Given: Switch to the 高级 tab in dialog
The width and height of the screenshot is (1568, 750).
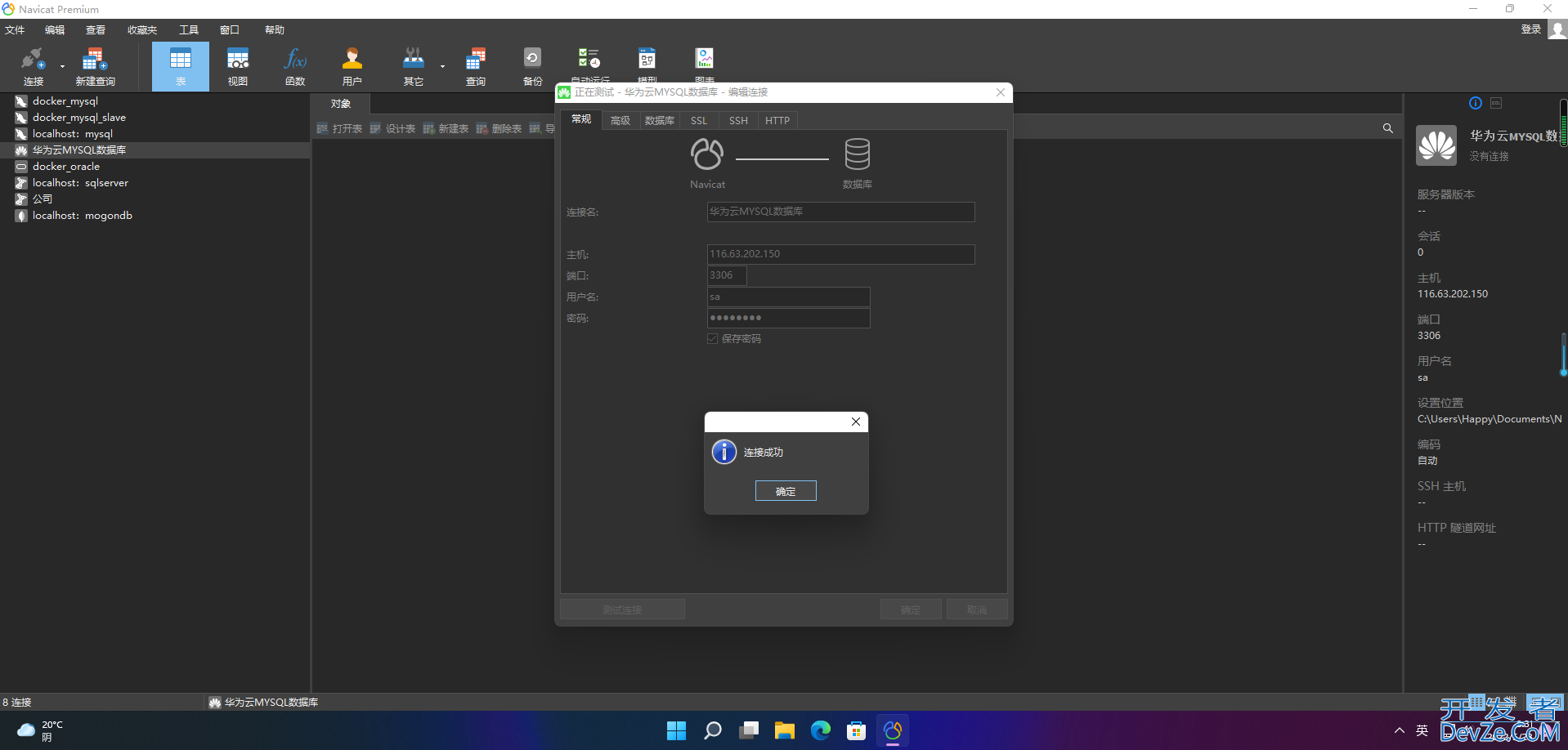Looking at the screenshot, I should coord(620,121).
